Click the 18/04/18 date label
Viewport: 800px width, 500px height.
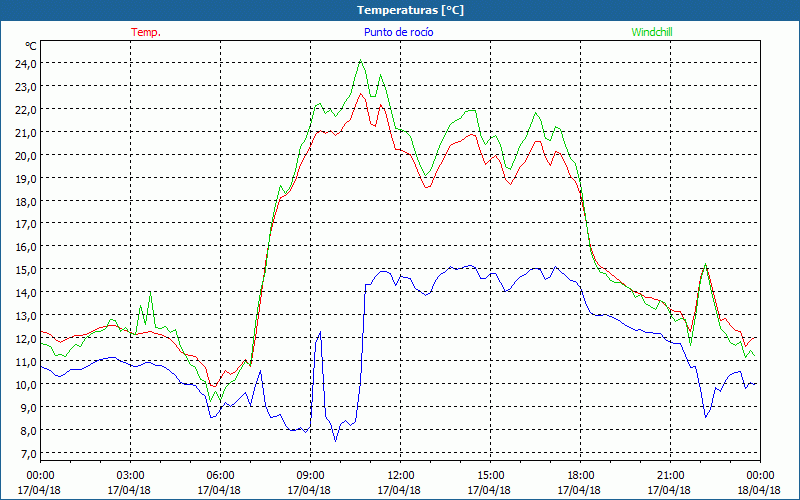coord(759,490)
